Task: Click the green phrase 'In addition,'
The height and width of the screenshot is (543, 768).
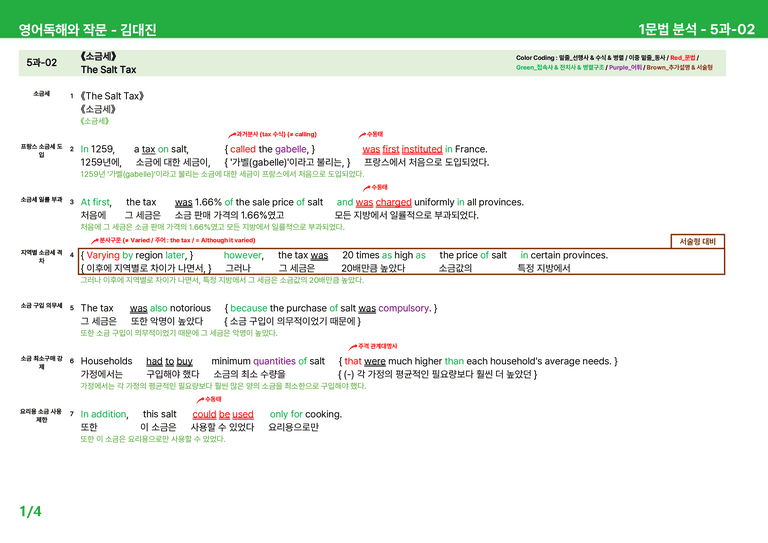Action: (x=104, y=414)
